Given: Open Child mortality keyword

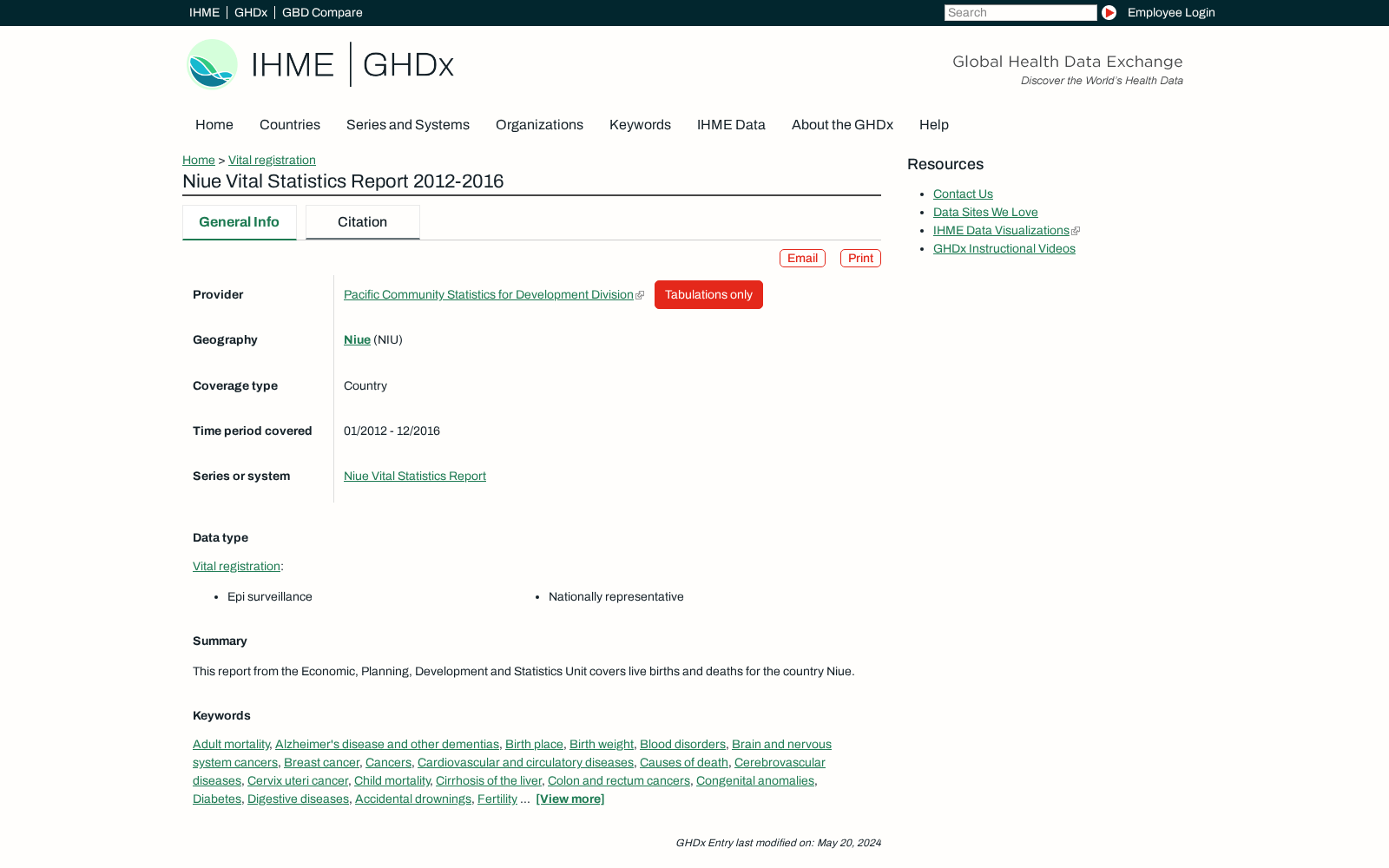Looking at the screenshot, I should (392, 780).
